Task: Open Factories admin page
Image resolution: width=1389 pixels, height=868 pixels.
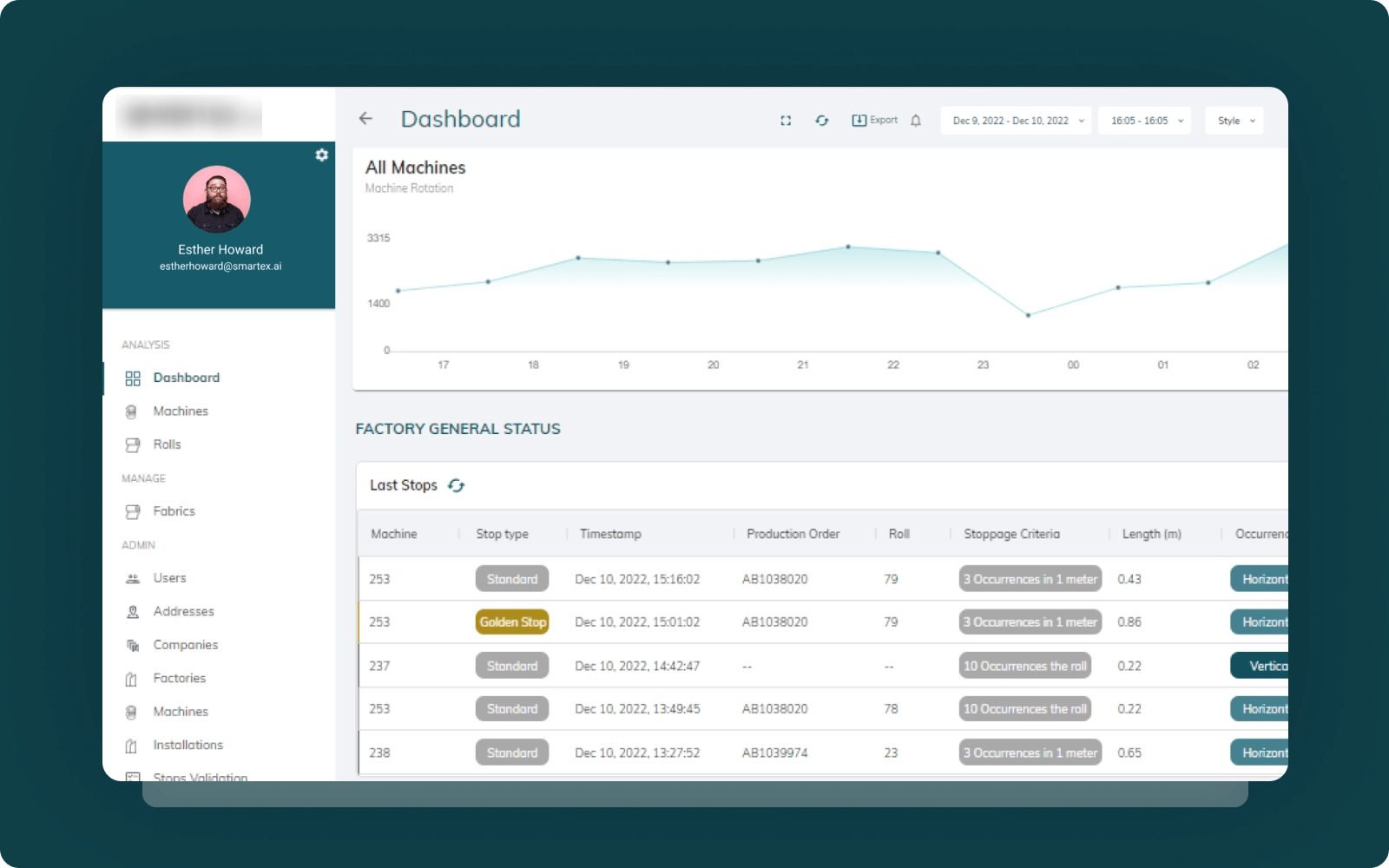Action: click(179, 678)
